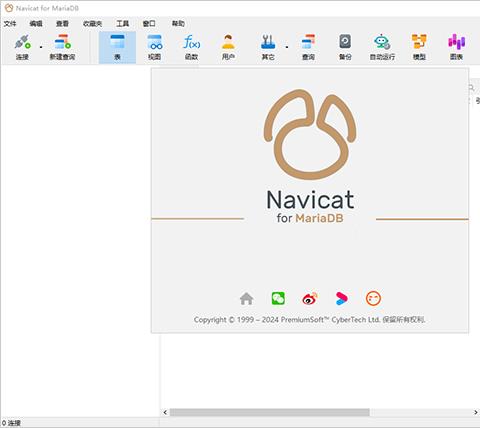This screenshot has height=428, width=480.
Task: Click the home icon on splash screen
Action: [246, 299]
